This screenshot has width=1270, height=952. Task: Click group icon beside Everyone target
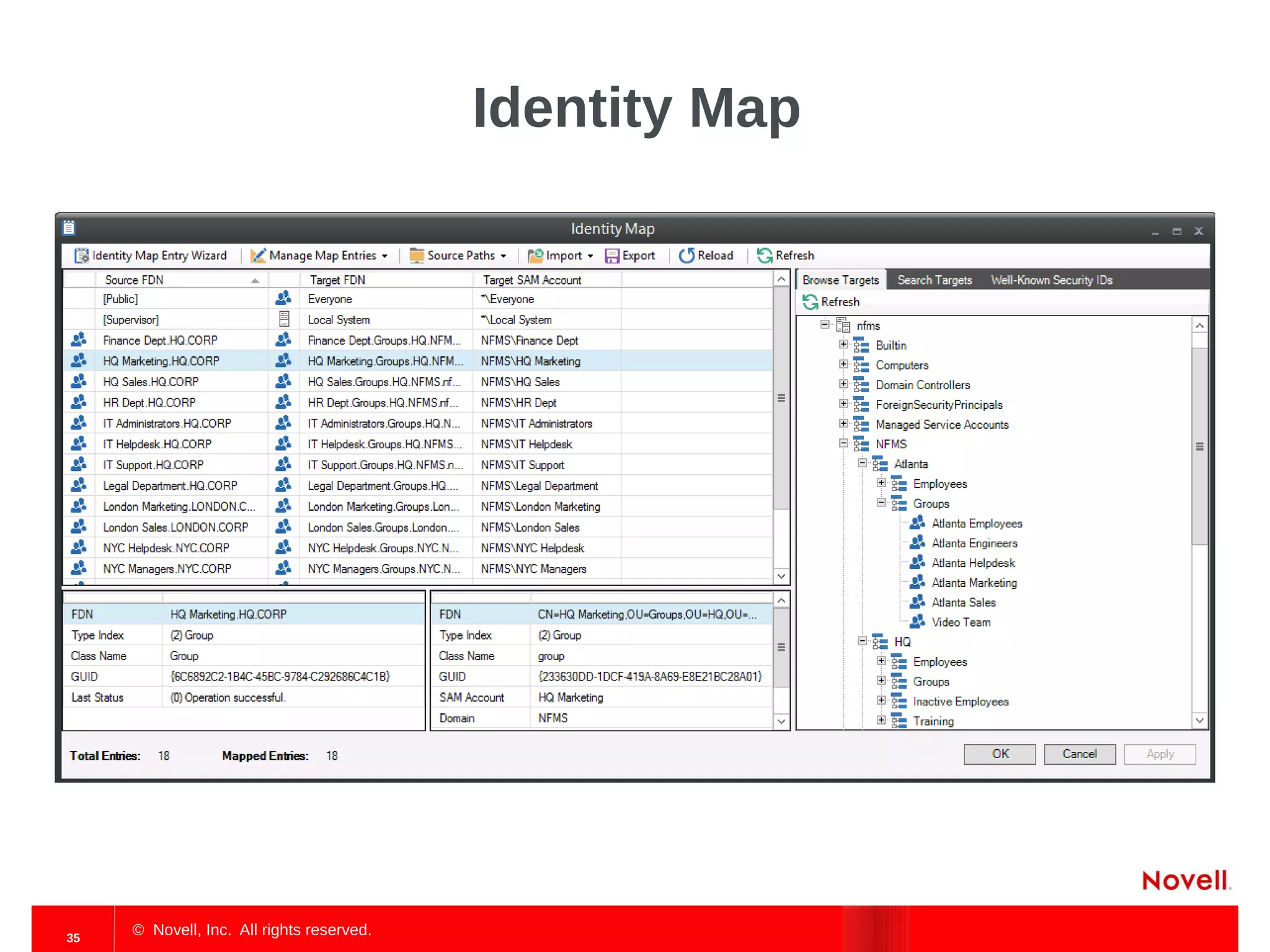click(x=283, y=298)
